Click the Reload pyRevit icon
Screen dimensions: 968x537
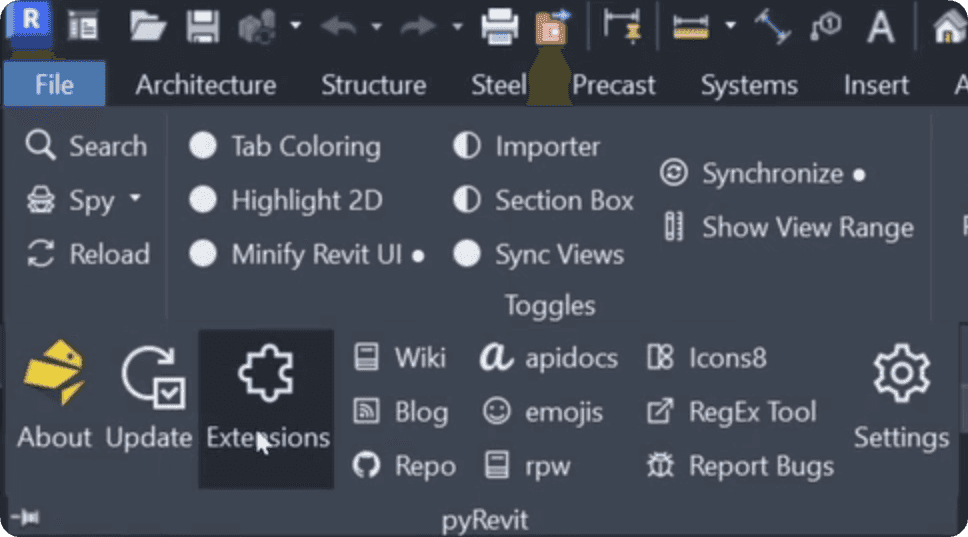(x=88, y=254)
